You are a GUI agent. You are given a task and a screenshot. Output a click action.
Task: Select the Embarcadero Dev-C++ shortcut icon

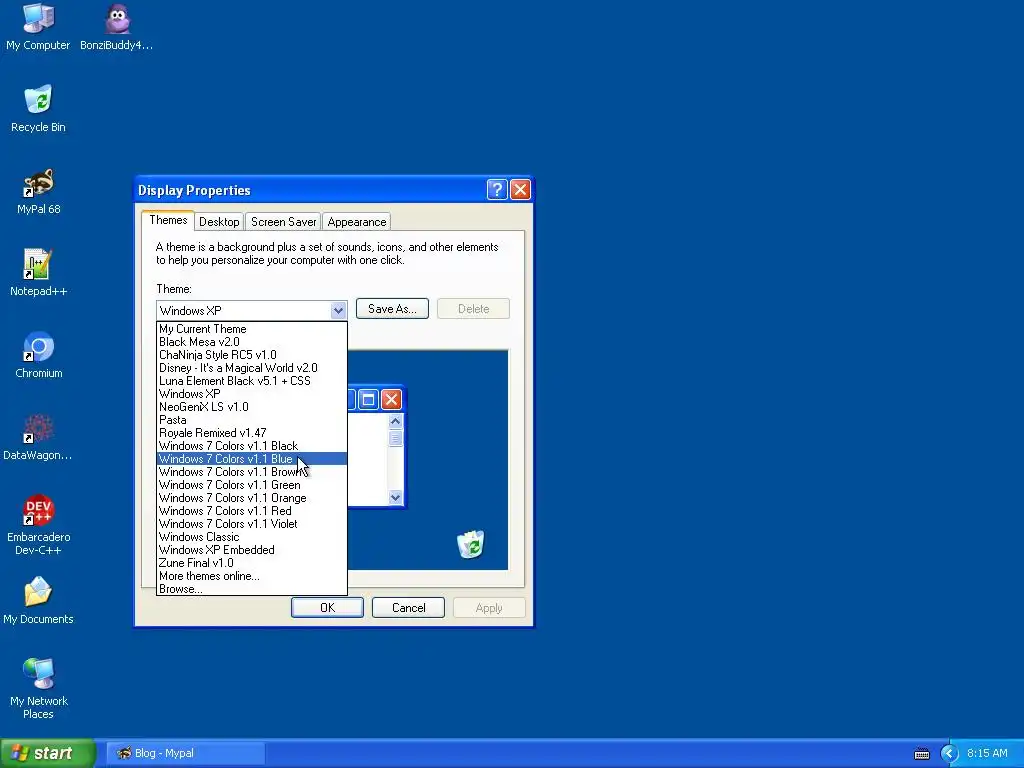click(x=39, y=525)
